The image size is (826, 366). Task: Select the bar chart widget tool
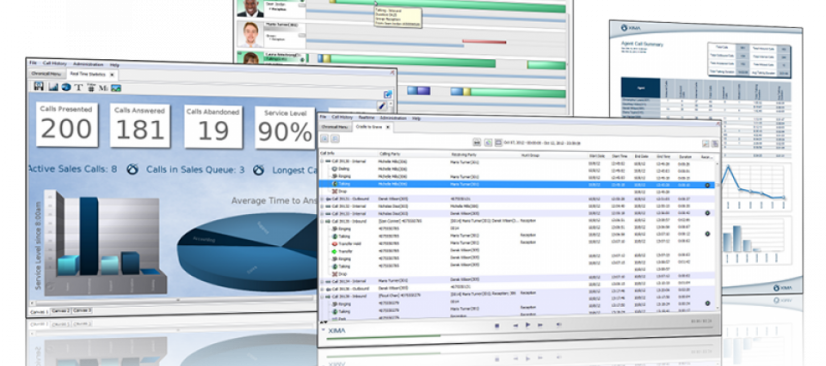point(53,87)
